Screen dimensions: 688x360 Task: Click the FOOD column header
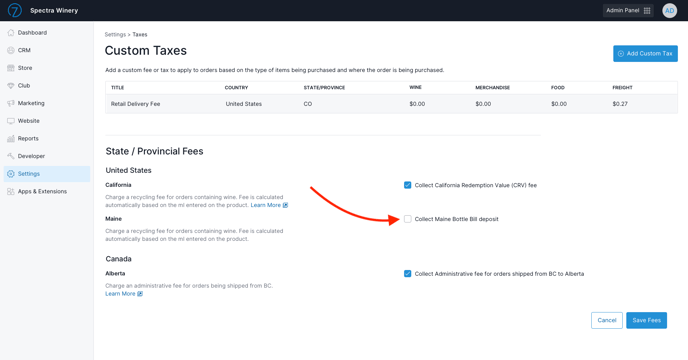tap(558, 88)
